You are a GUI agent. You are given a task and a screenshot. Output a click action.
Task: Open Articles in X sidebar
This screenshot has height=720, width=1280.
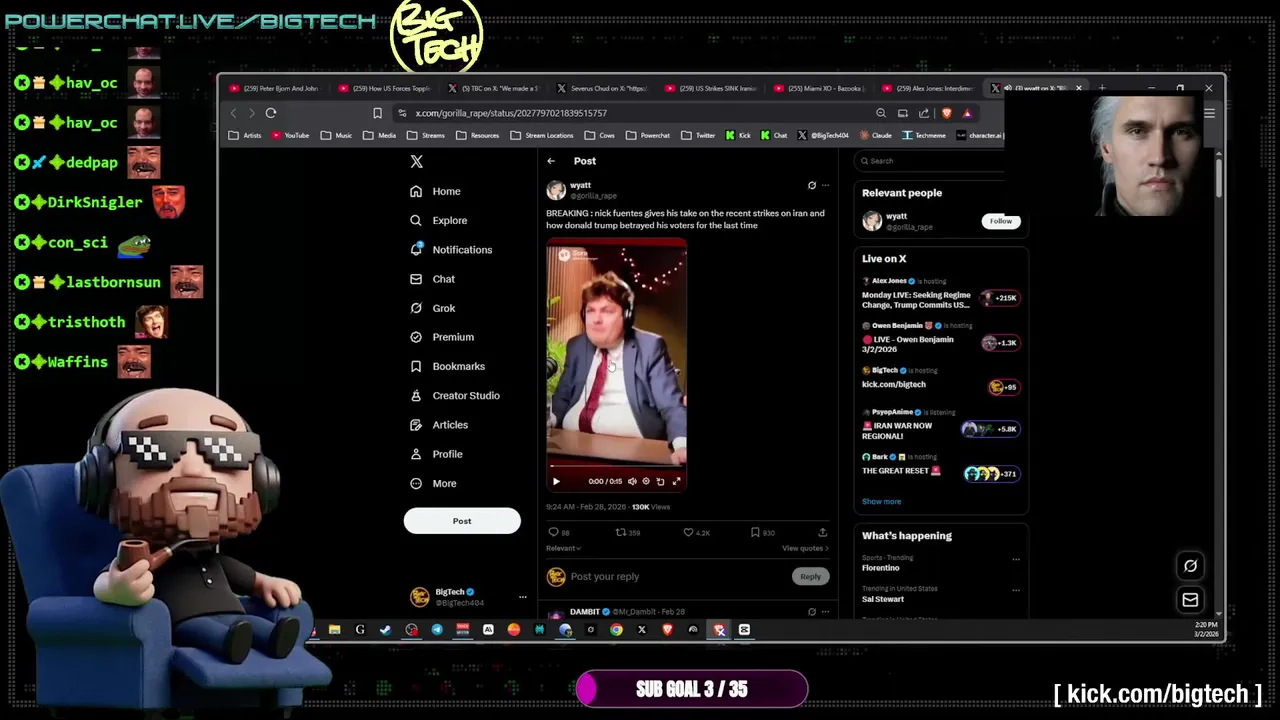pyautogui.click(x=439, y=425)
